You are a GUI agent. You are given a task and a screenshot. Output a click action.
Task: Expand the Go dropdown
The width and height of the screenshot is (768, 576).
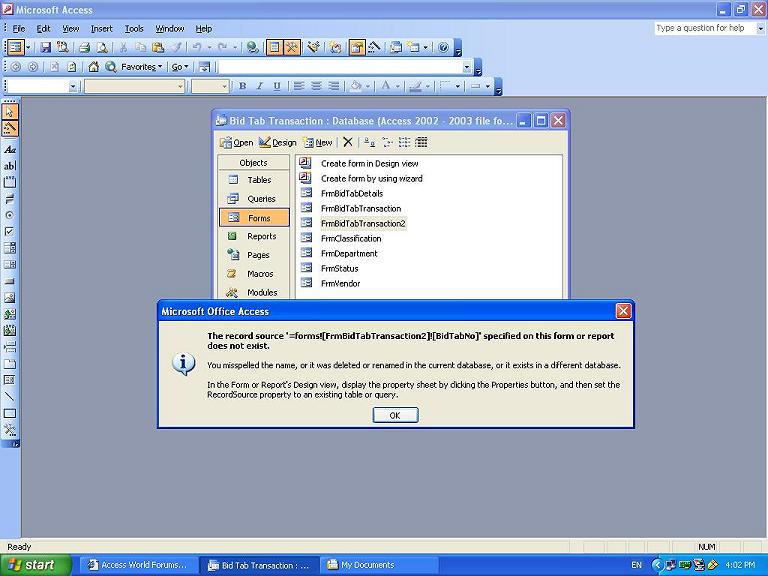[180, 67]
